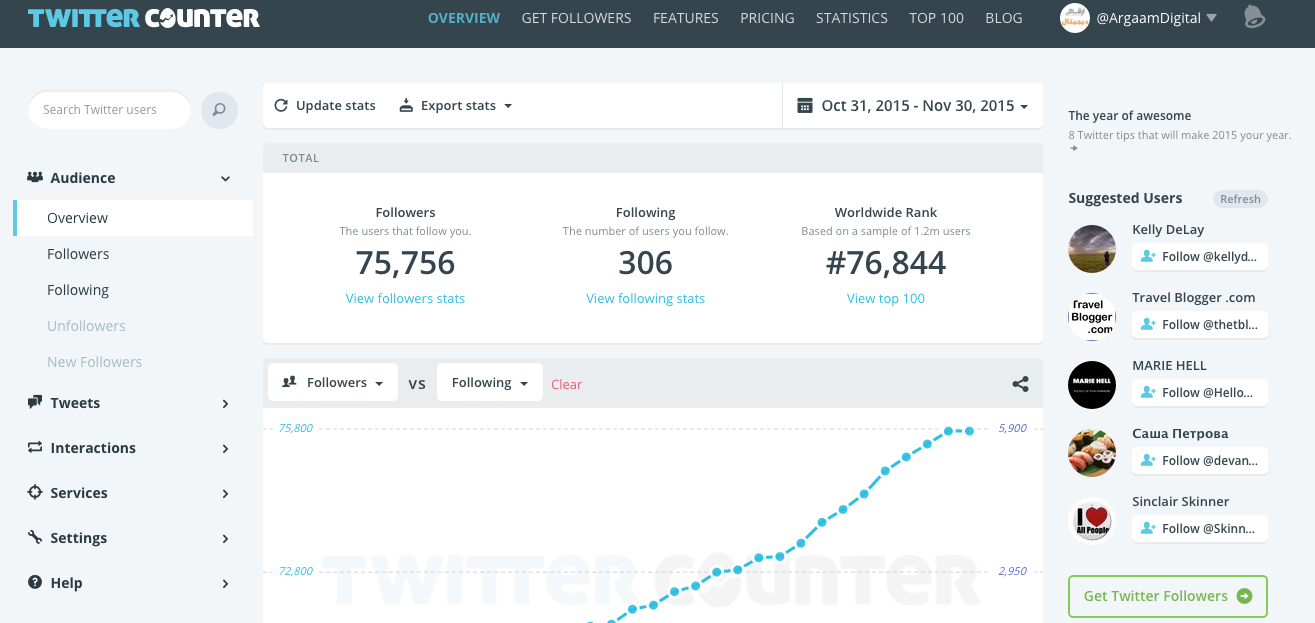The image size is (1315, 623).
Task: Click the last data point on chart
Action: [969, 431]
